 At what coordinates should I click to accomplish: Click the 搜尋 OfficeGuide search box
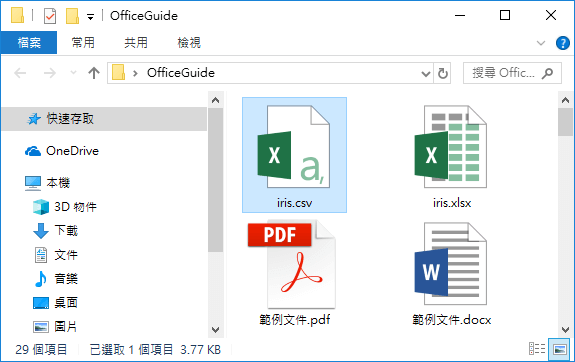512,73
